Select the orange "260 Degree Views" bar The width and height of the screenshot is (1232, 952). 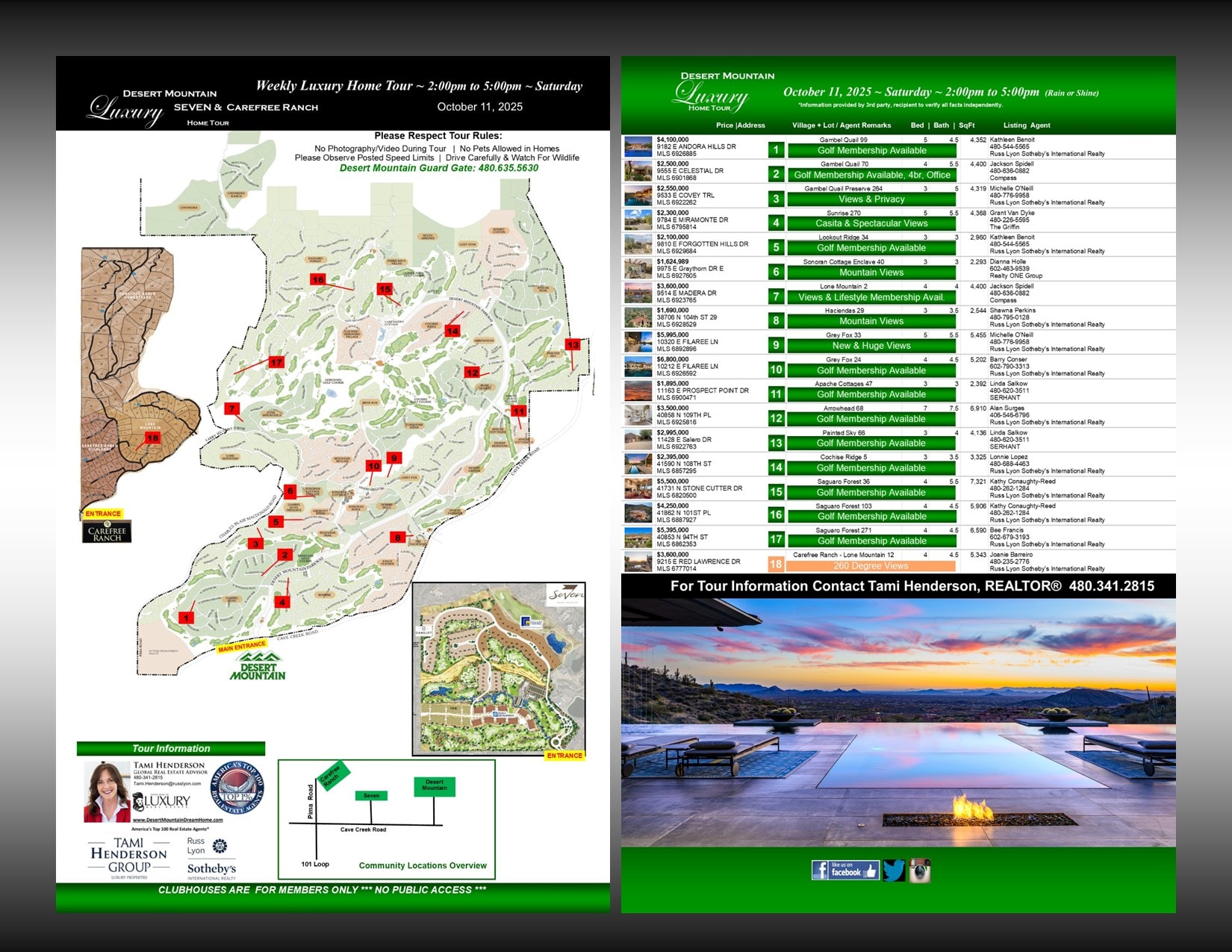pyautogui.click(x=871, y=566)
